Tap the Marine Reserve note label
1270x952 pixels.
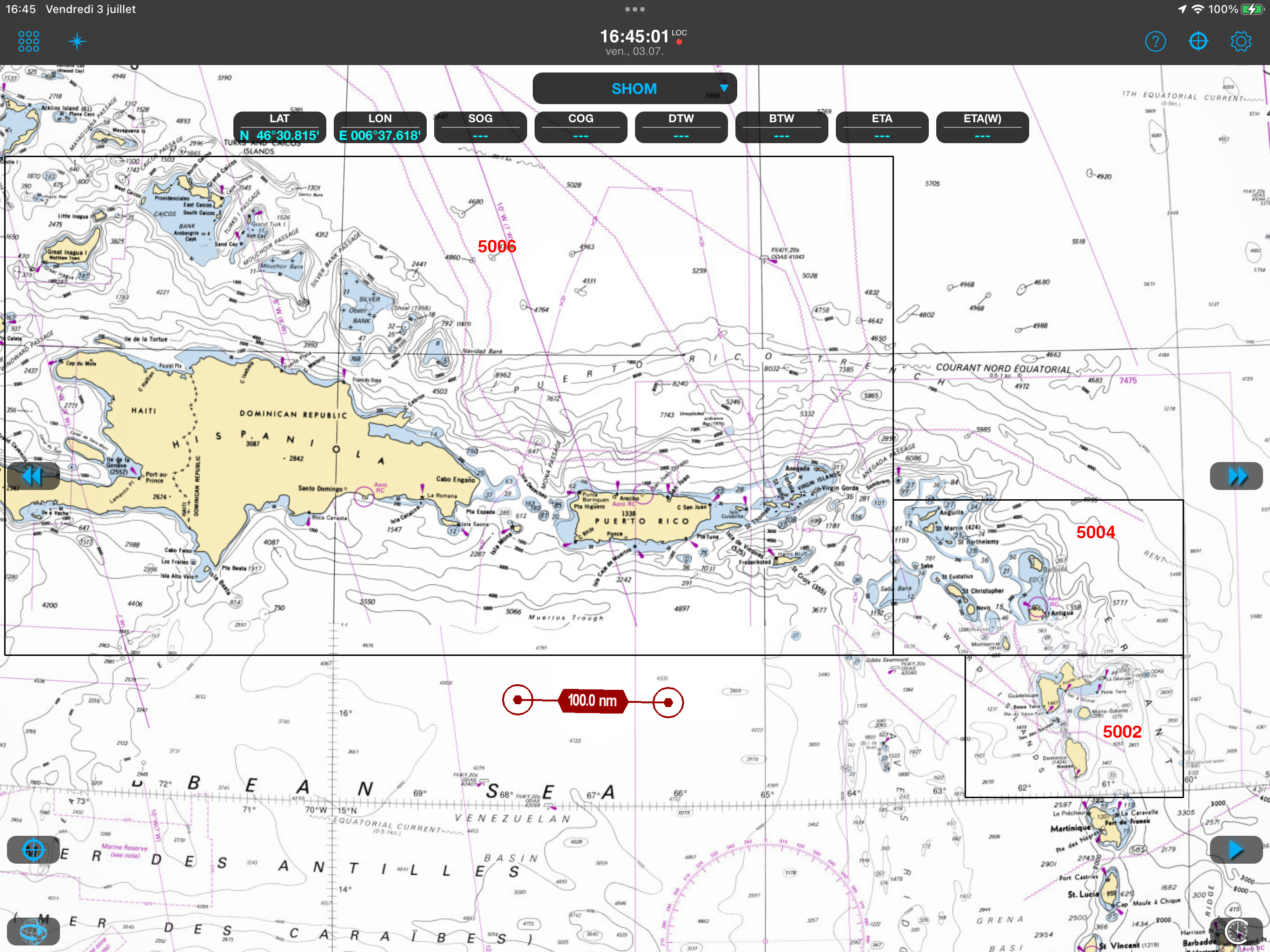pyautogui.click(x=125, y=850)
